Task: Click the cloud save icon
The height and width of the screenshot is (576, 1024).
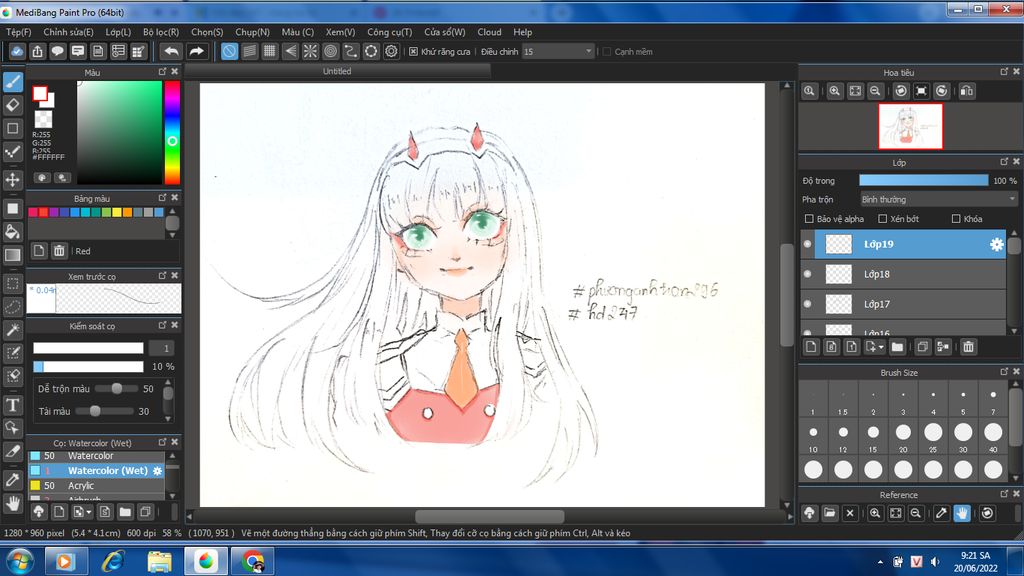Action: pos(17,52)
